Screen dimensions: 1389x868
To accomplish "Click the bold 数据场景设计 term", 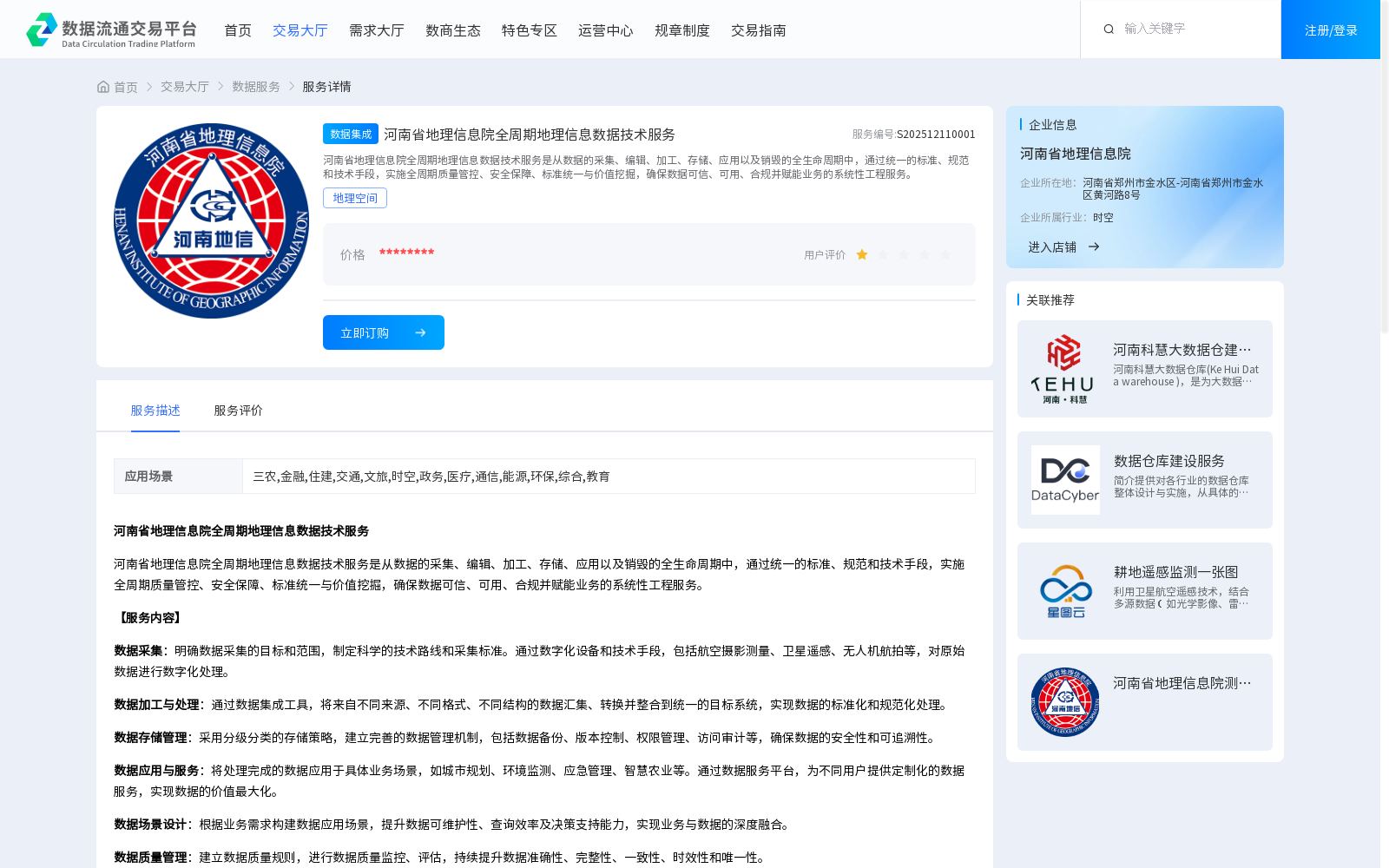I will click(x=150, y=825).
